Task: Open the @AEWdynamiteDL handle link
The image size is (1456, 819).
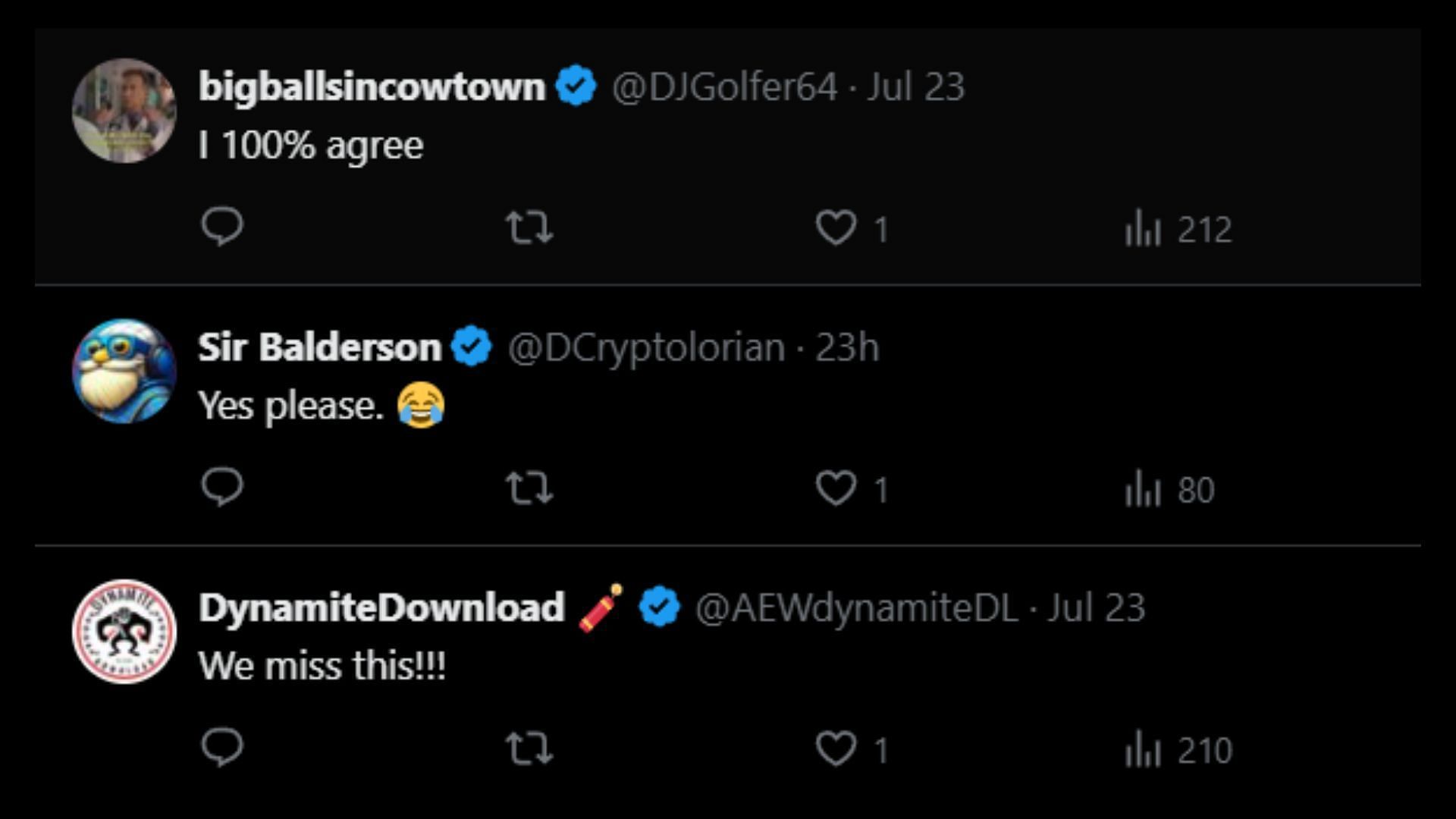Action: pyautogui.click(x=856, y=607)
